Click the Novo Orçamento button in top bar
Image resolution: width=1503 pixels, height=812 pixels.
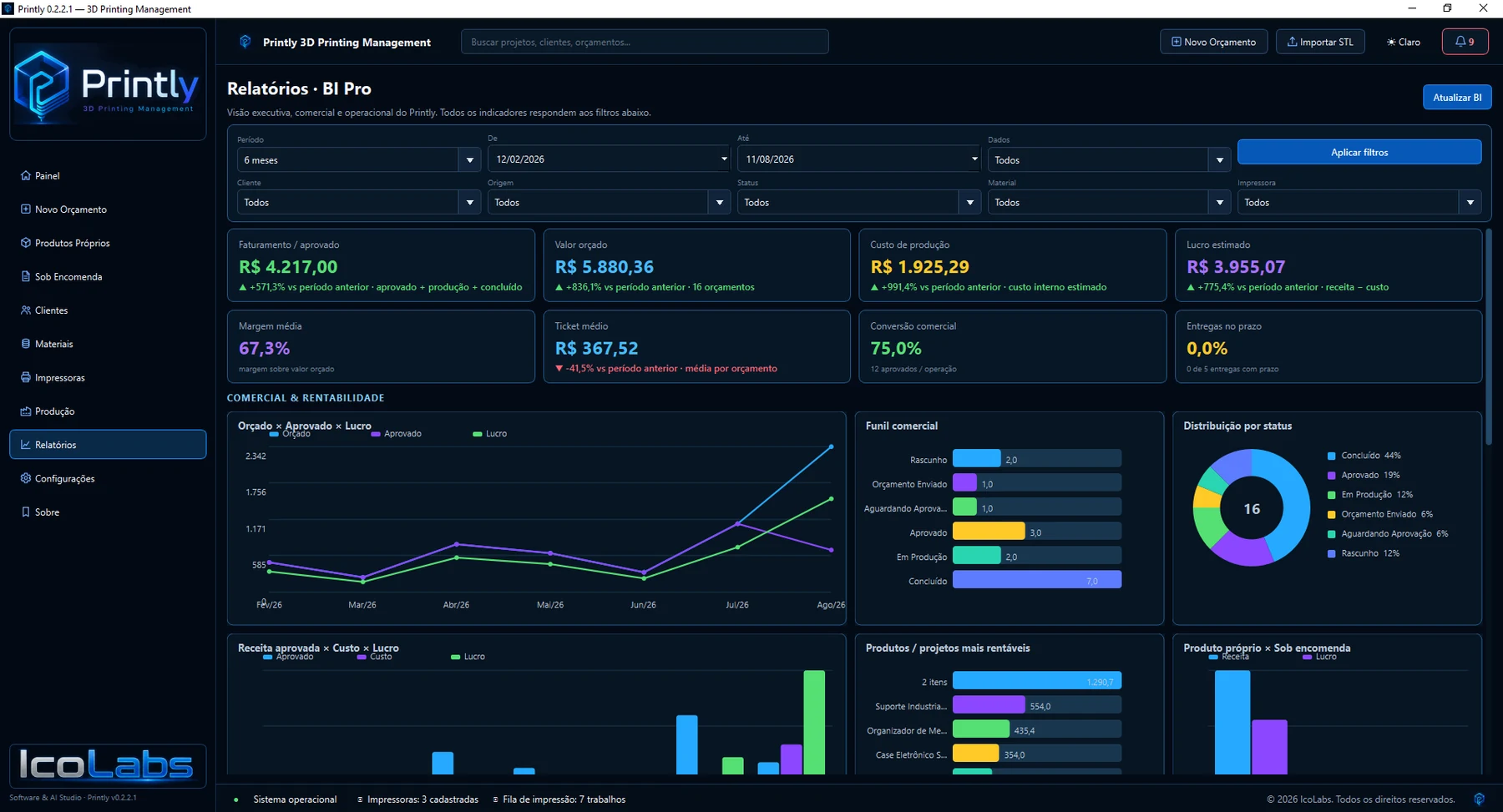(1213, 42)
